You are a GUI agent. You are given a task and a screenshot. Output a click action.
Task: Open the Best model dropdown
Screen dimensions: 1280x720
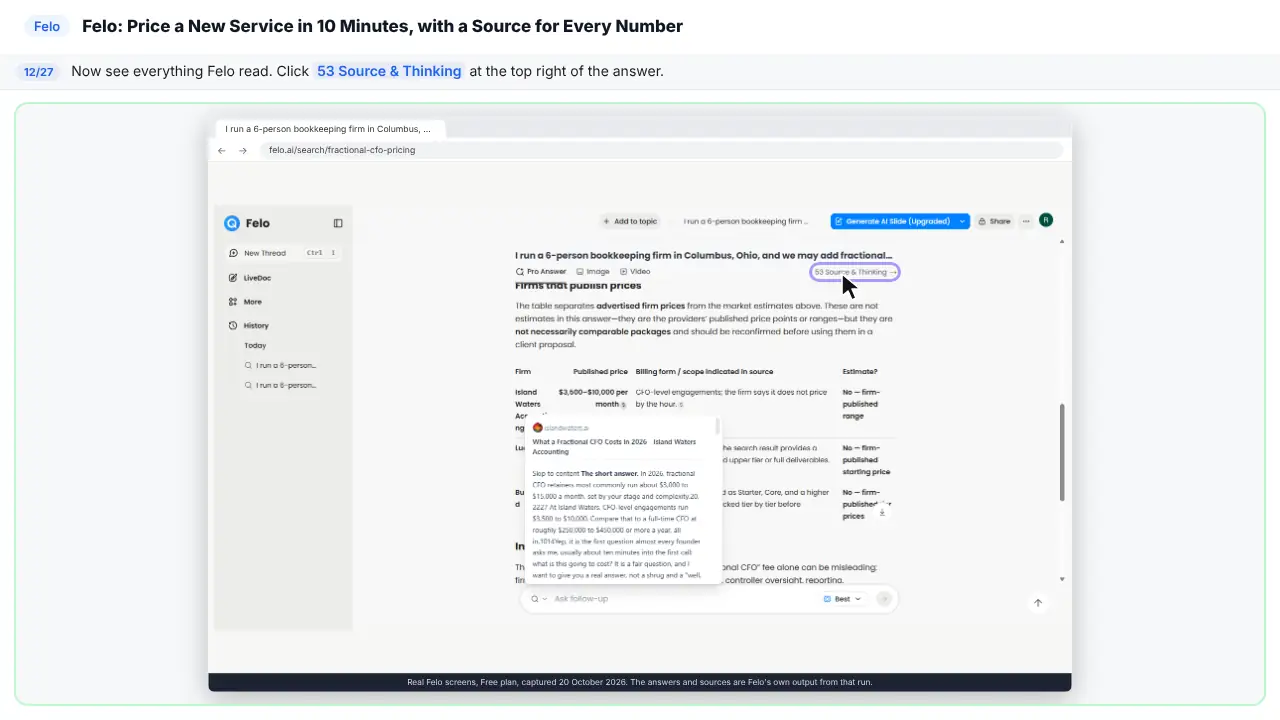[842, 599]
